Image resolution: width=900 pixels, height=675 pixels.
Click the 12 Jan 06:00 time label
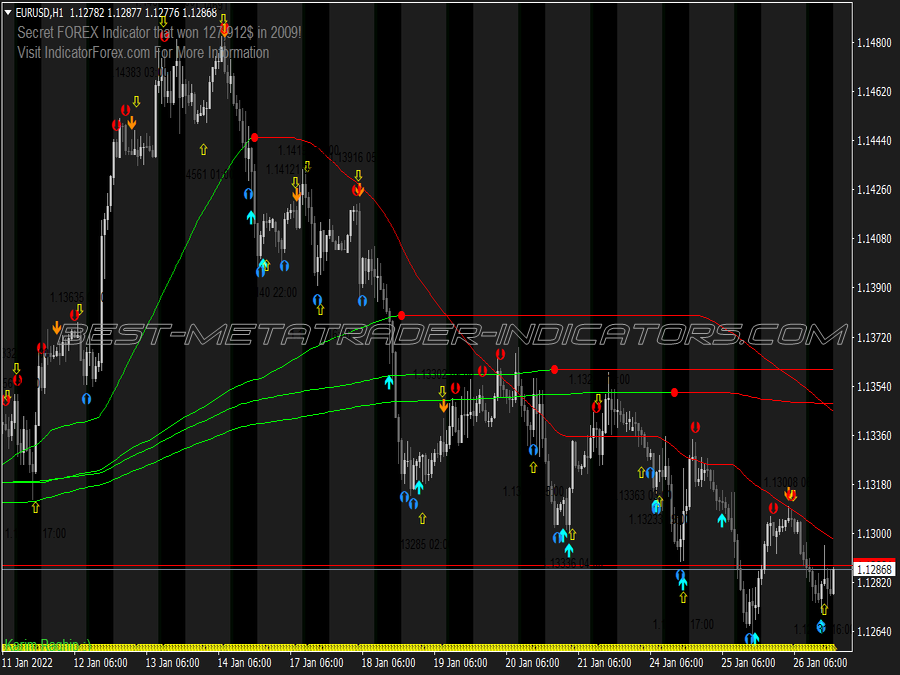tap(100, 663)
